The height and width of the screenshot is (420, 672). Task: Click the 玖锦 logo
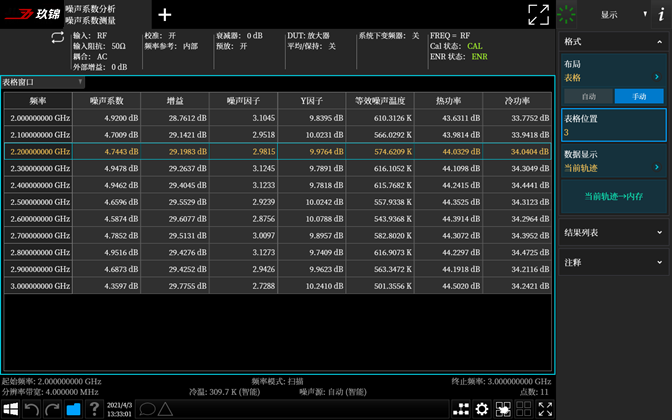(x=32, y=14)
